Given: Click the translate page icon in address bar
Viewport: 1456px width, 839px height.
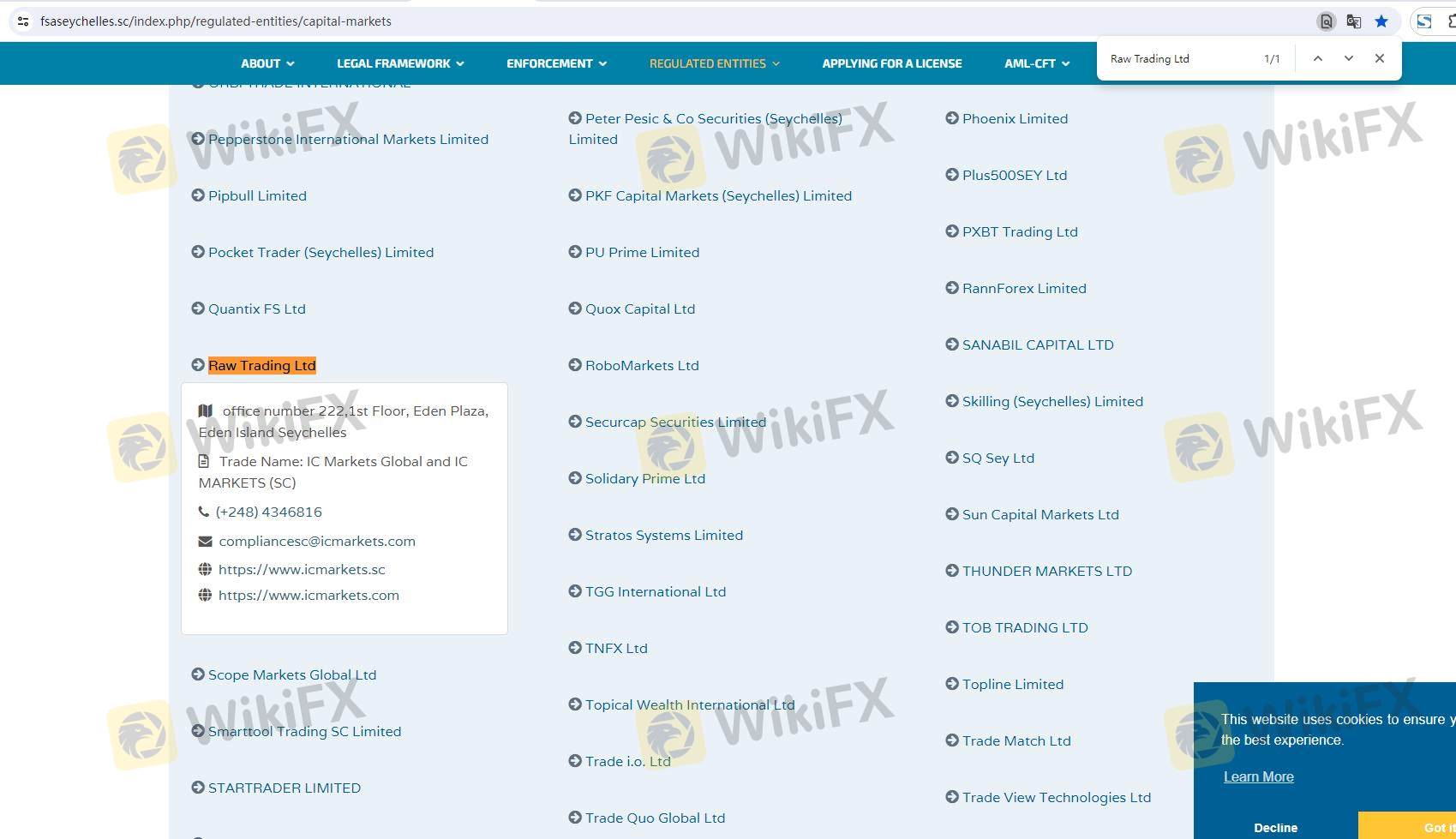Looking at the screenshot, I should tap(1354, 21).
